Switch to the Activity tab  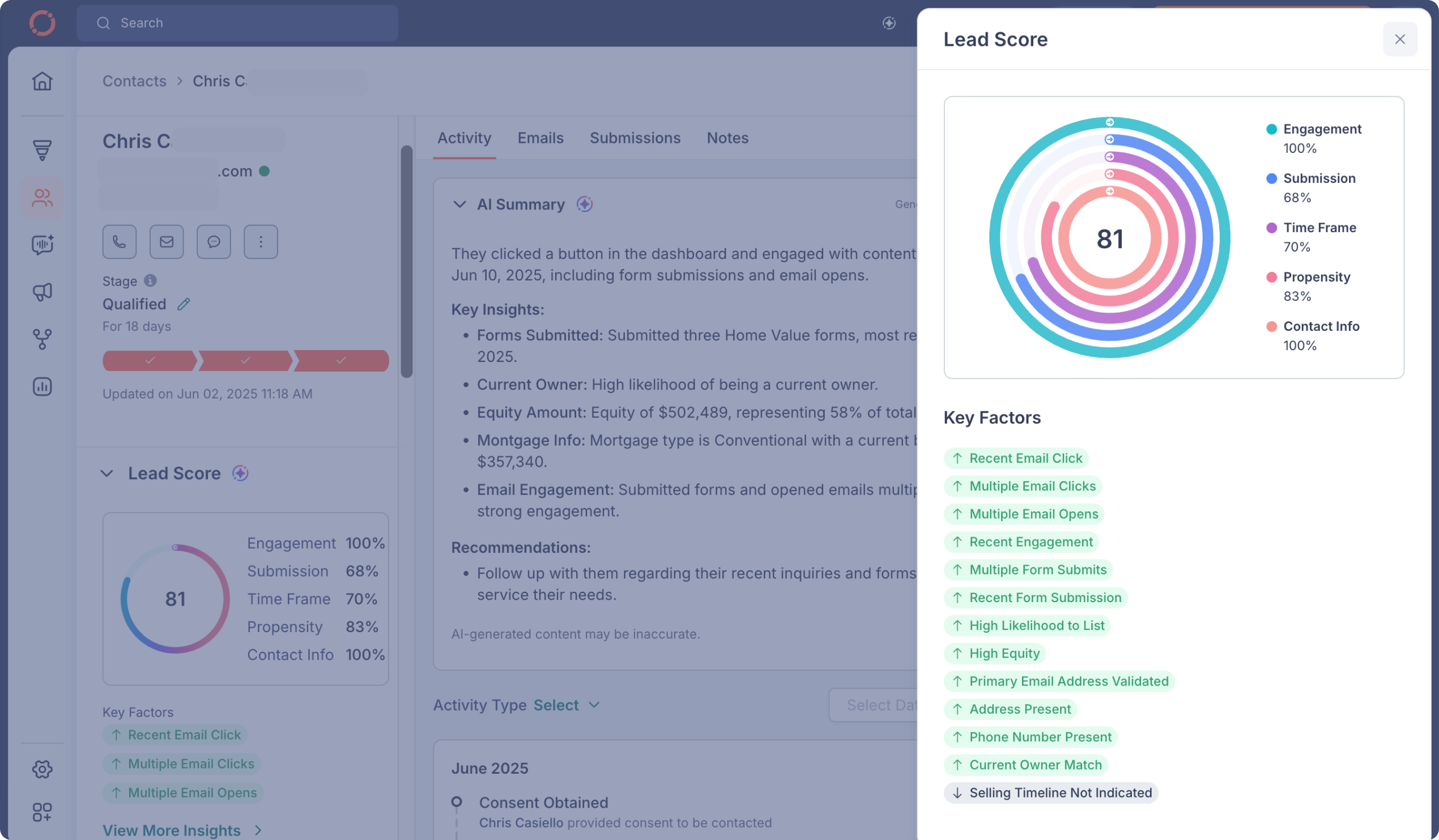(464, 138)
